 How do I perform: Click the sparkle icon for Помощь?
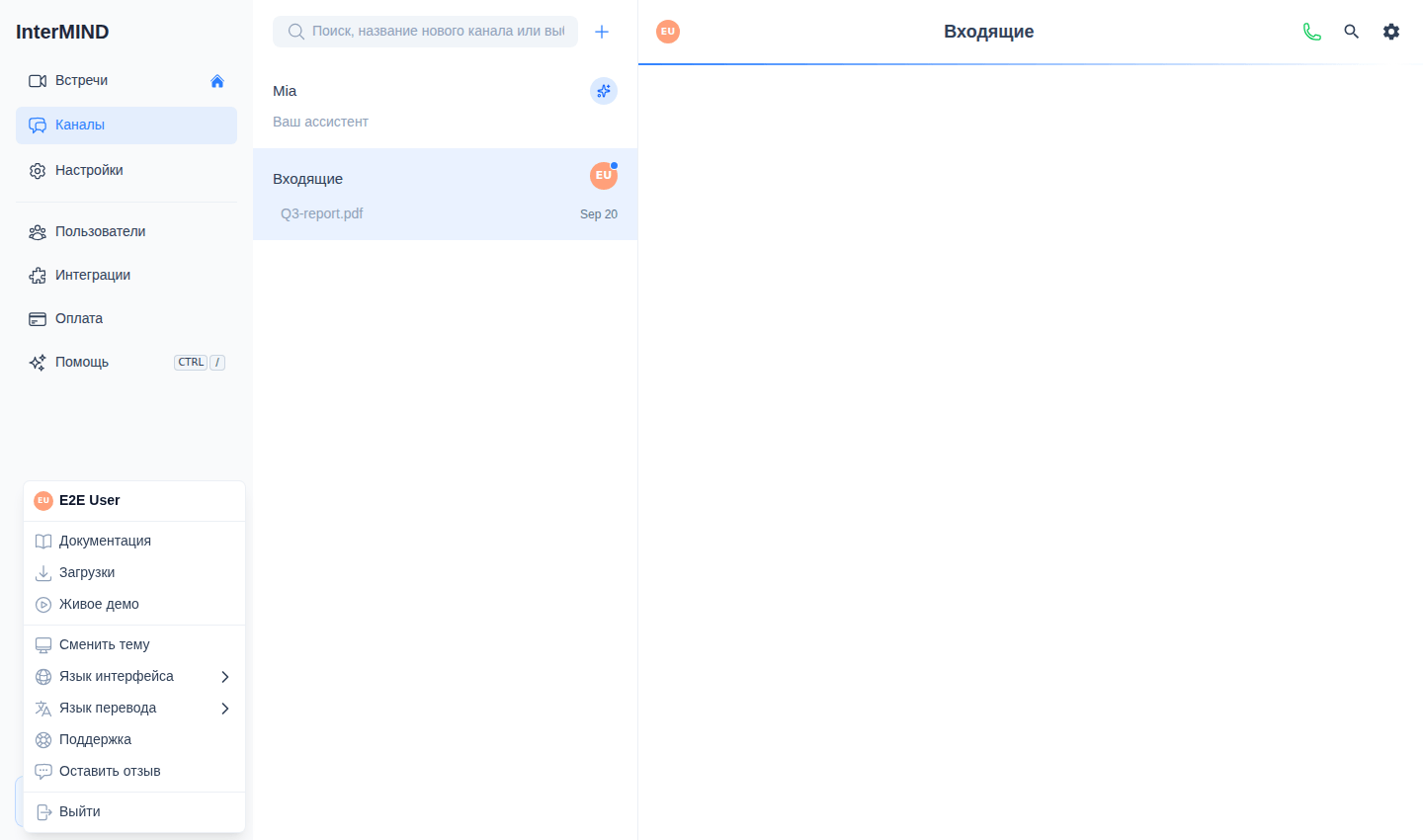click(38, 363)
